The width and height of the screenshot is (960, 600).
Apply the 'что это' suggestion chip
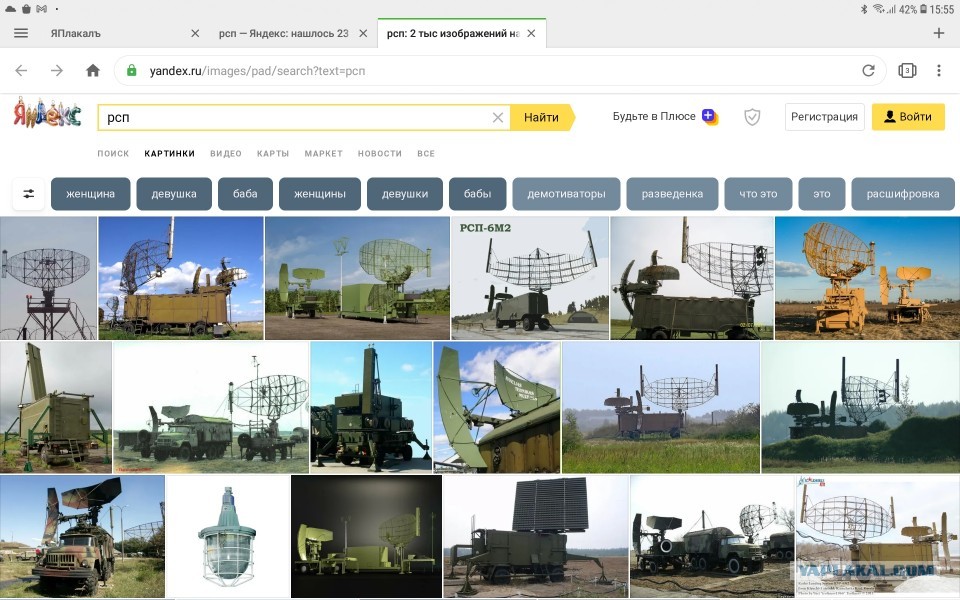758,194
